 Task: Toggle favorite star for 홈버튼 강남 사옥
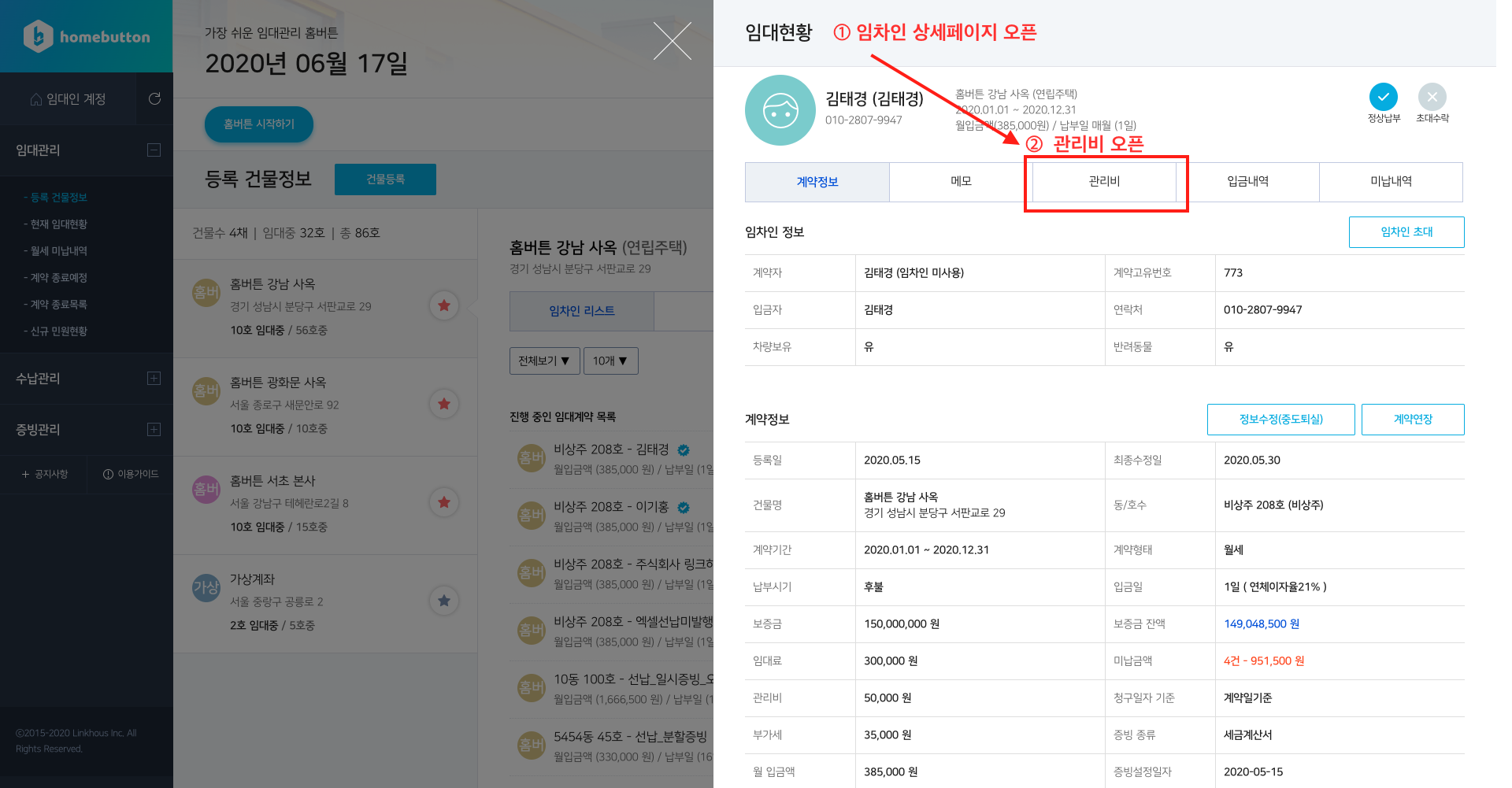pos(444,305)
